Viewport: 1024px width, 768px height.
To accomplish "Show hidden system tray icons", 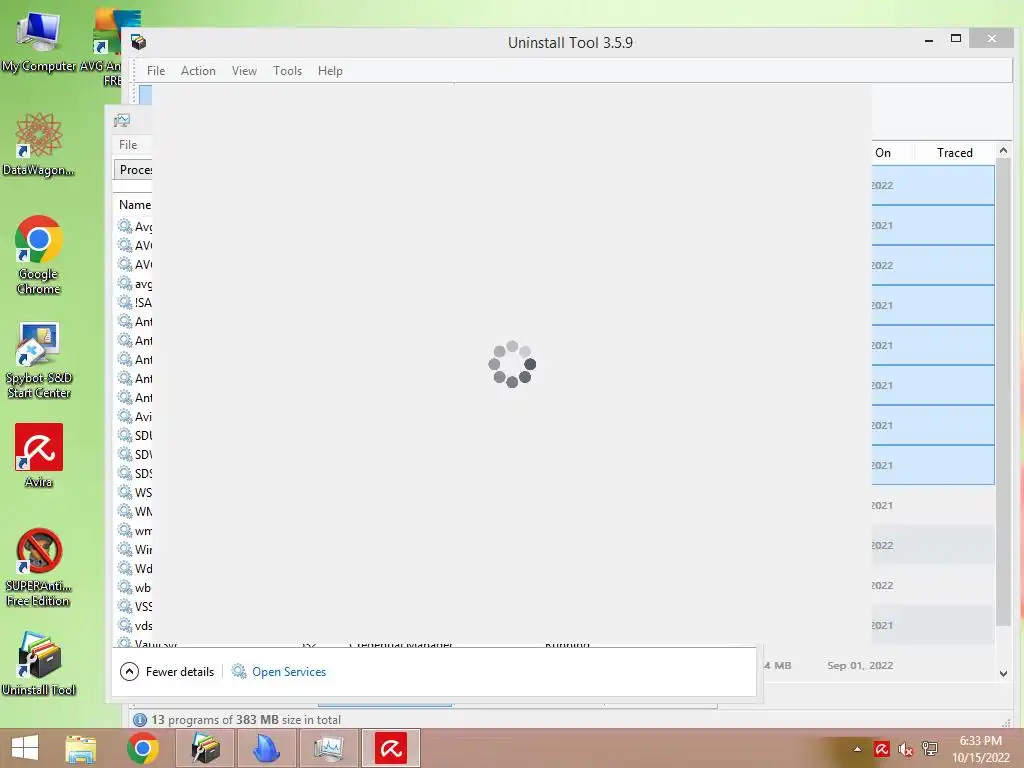I will [857, 749].
